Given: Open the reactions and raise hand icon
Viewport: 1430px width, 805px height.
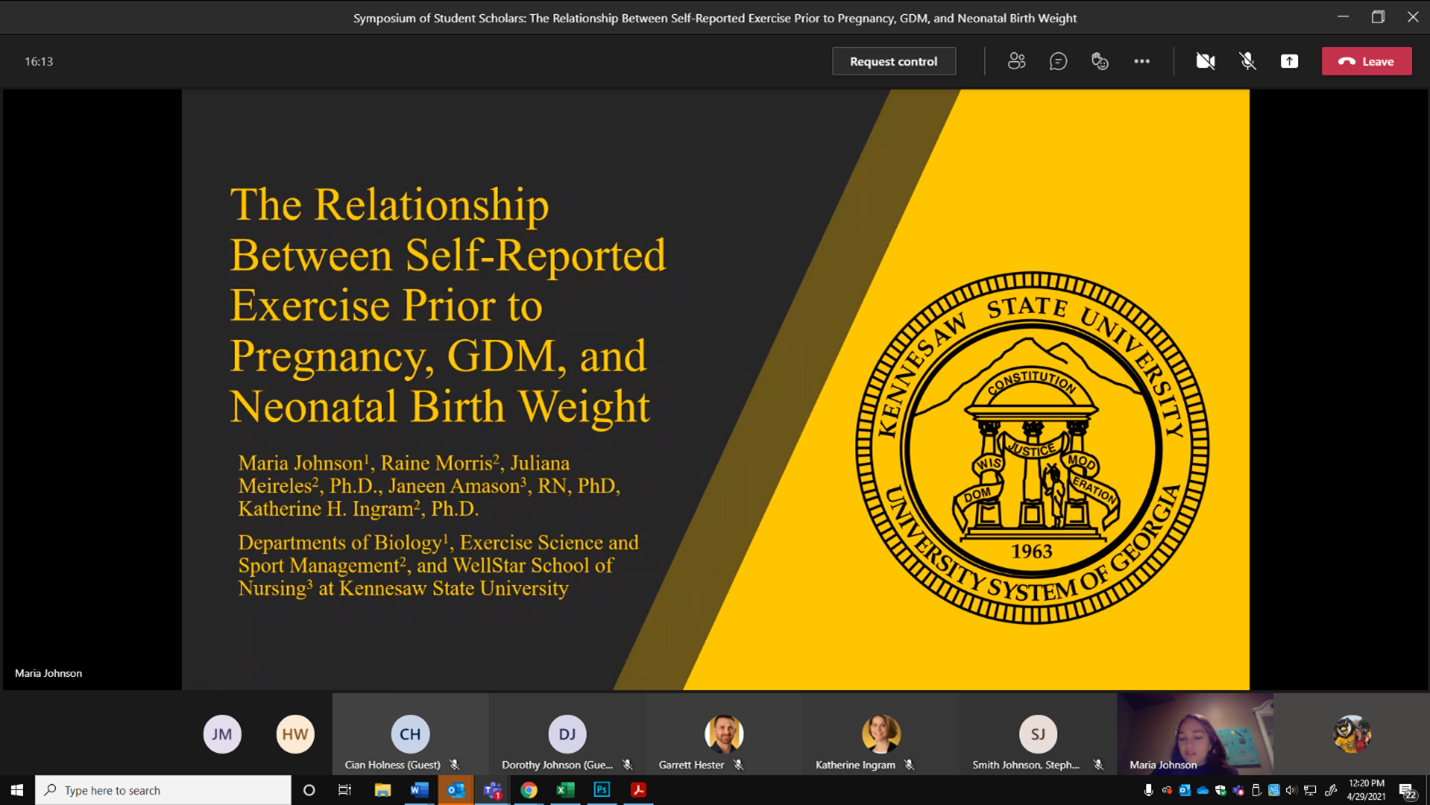Looking at the screenshot, I should (x=1100, y=61).
